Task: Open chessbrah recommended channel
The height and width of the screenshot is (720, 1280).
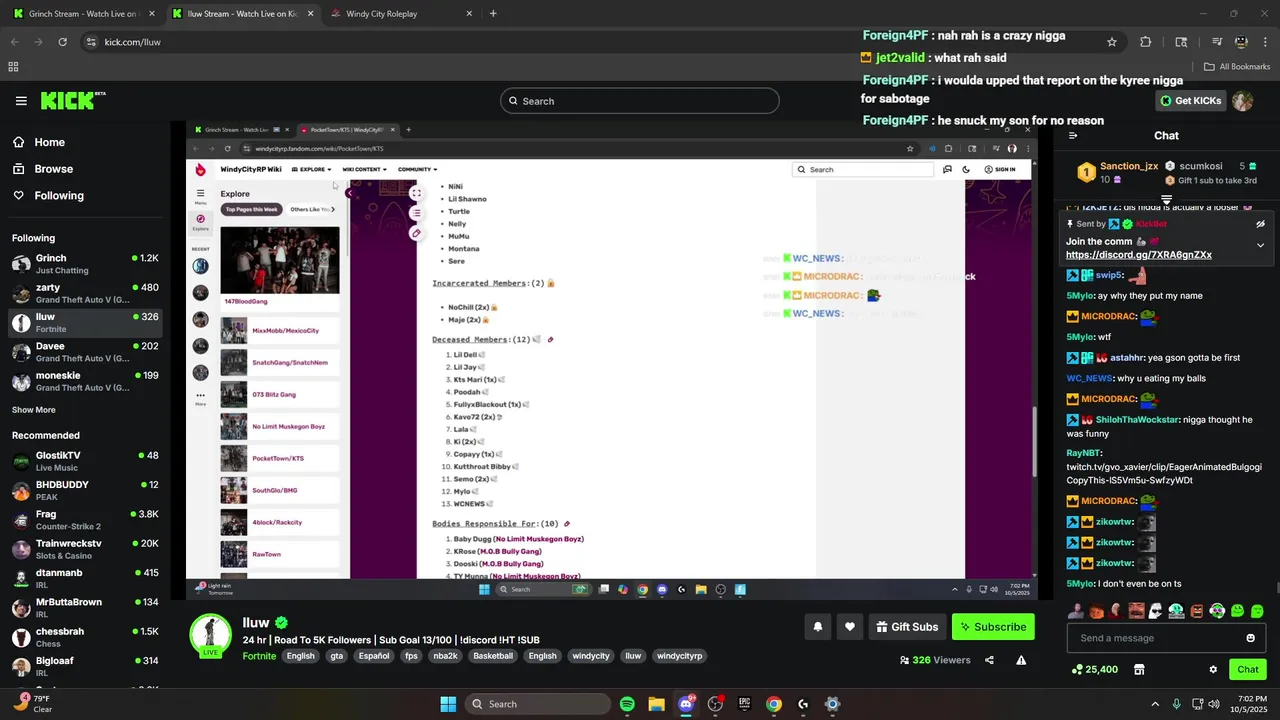Action: click(85, 637)
